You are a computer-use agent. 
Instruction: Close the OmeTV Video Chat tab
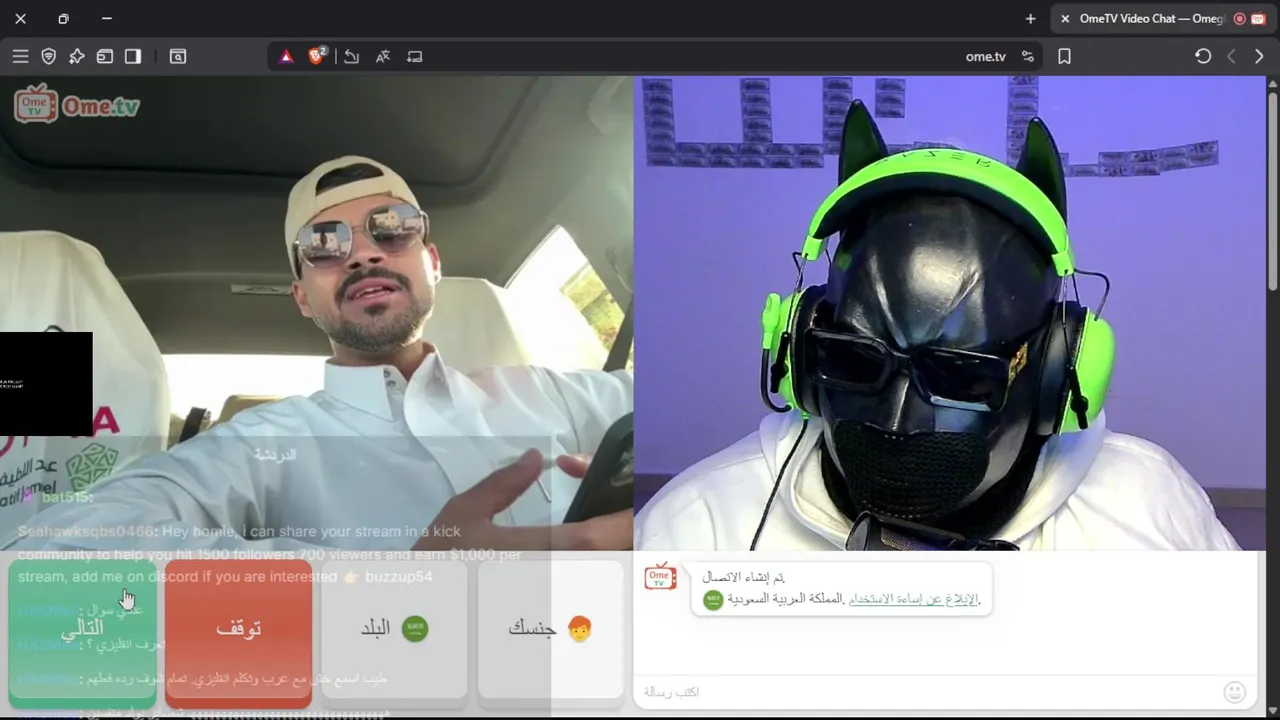[x=1065, y=18]
